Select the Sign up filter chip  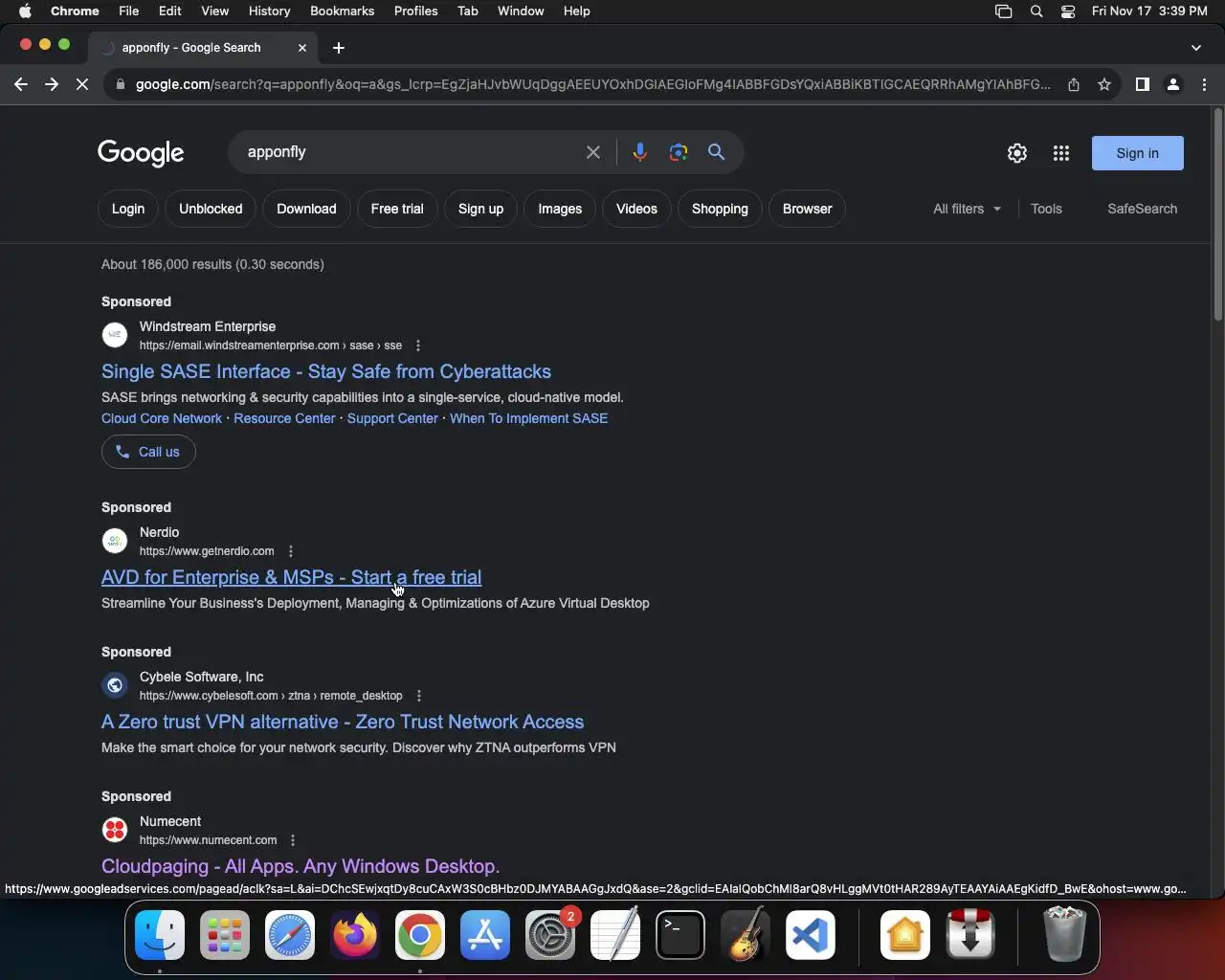point(480,209)
